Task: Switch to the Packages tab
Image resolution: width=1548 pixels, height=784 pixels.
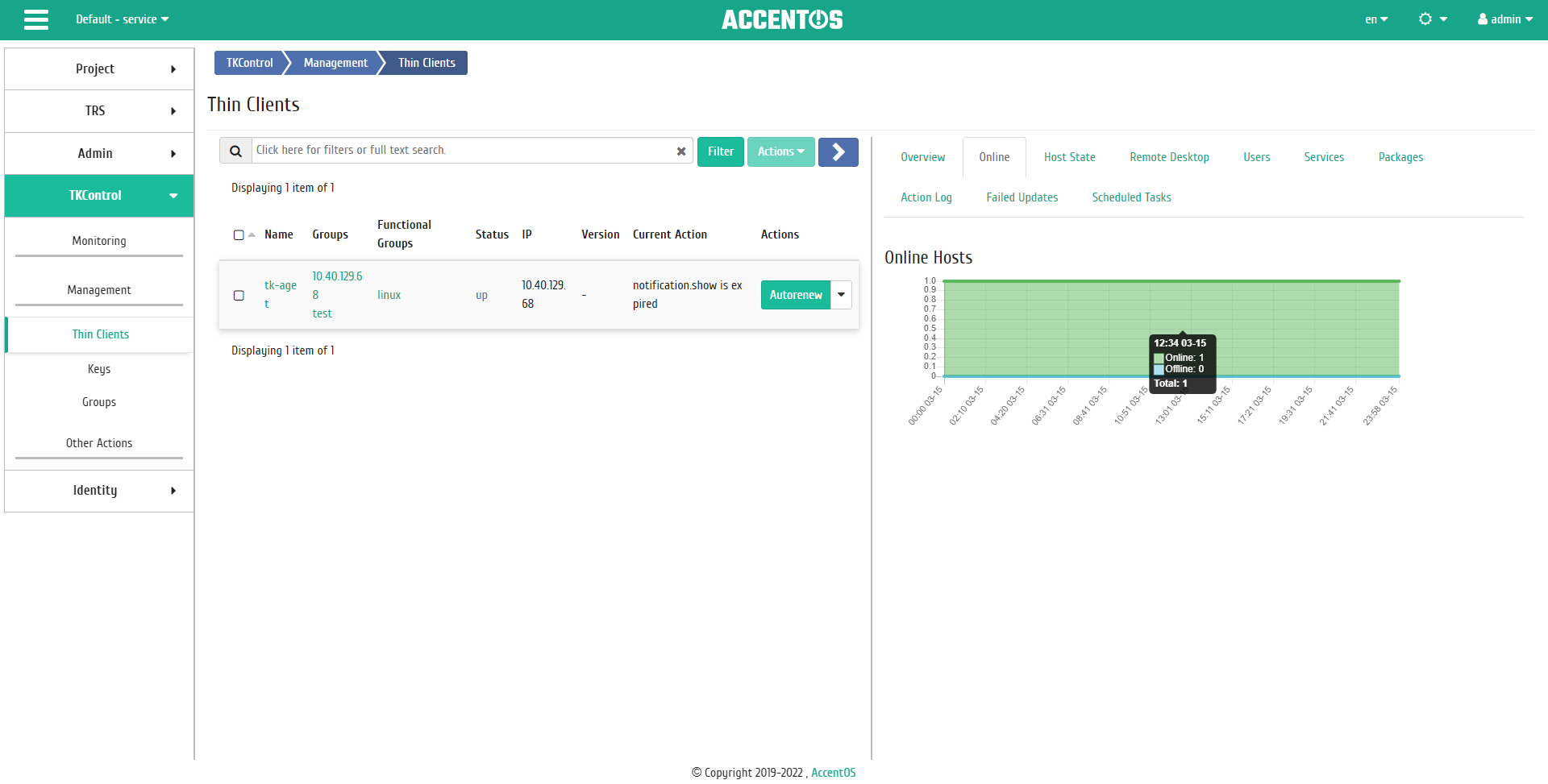Action: click(x=1400, y=157)
